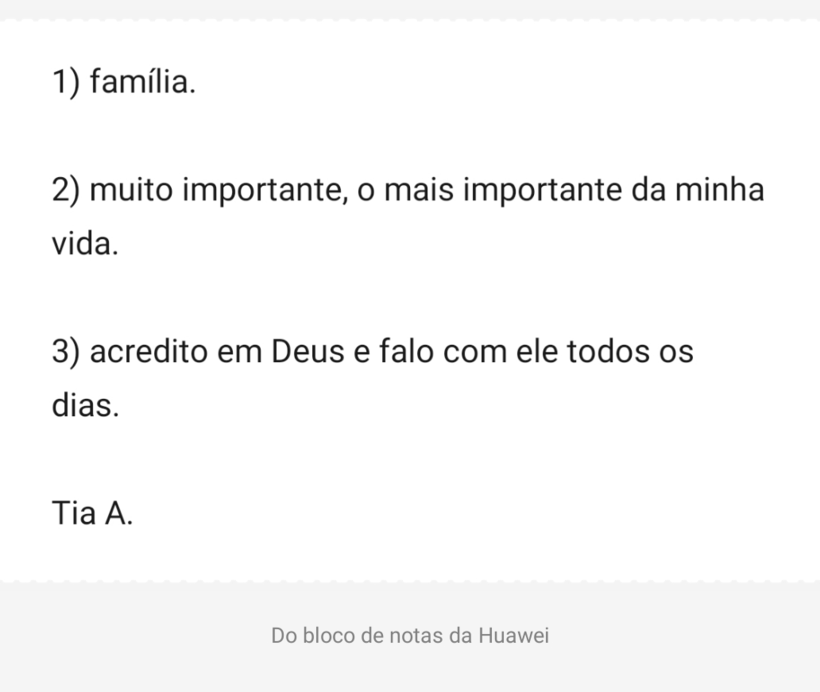Click the "1)" list number

coord(66,82)
